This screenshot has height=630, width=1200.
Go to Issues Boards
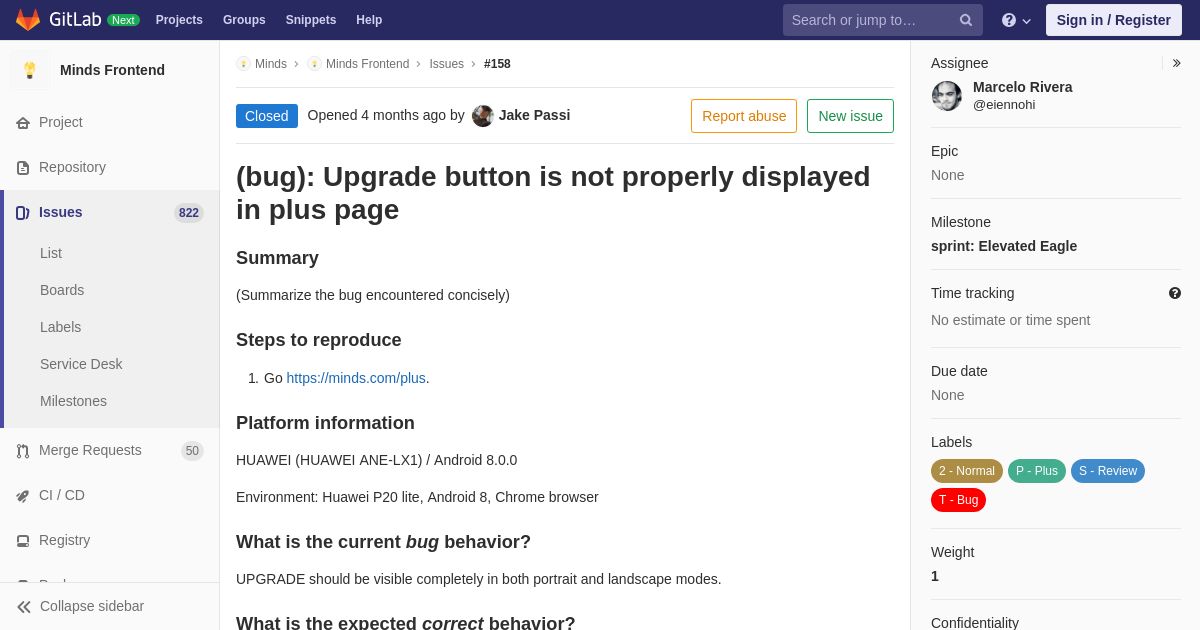pos(62,291)
